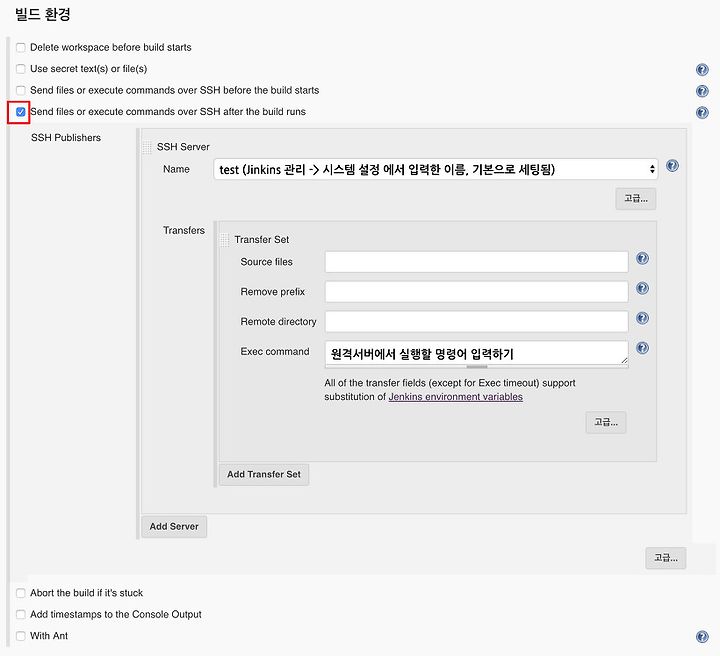
Task: Enable Abort the build if it's stuck
Action: pos(21,593)
